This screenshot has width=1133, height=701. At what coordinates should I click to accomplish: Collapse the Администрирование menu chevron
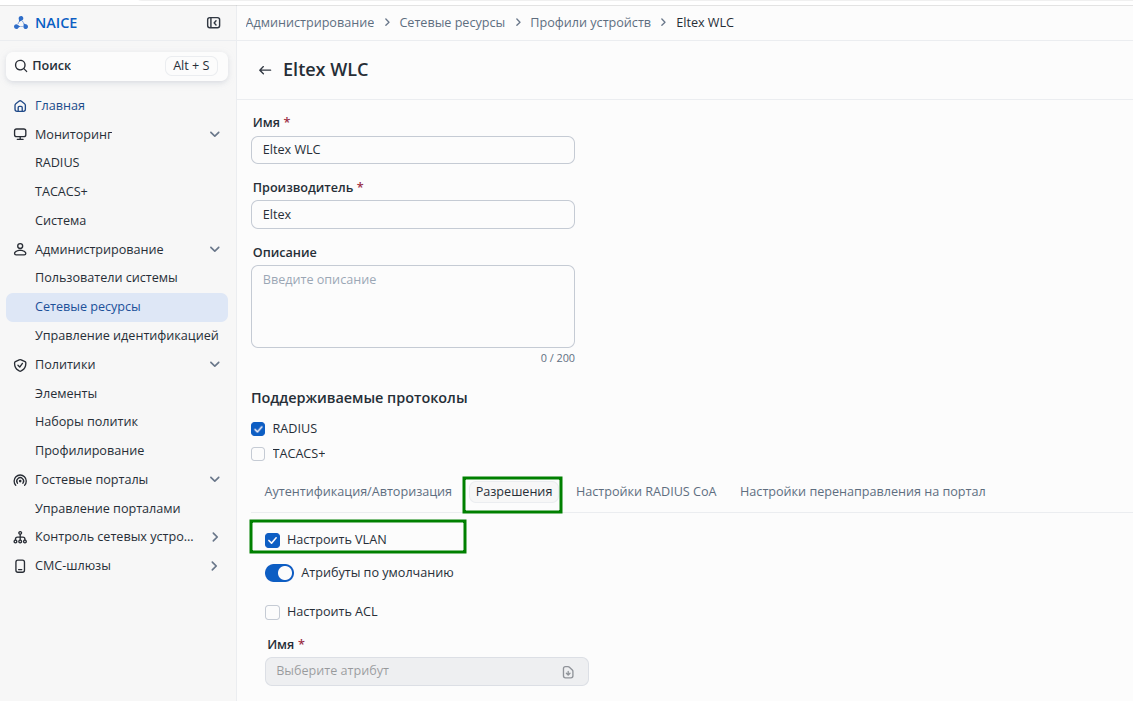214,250
